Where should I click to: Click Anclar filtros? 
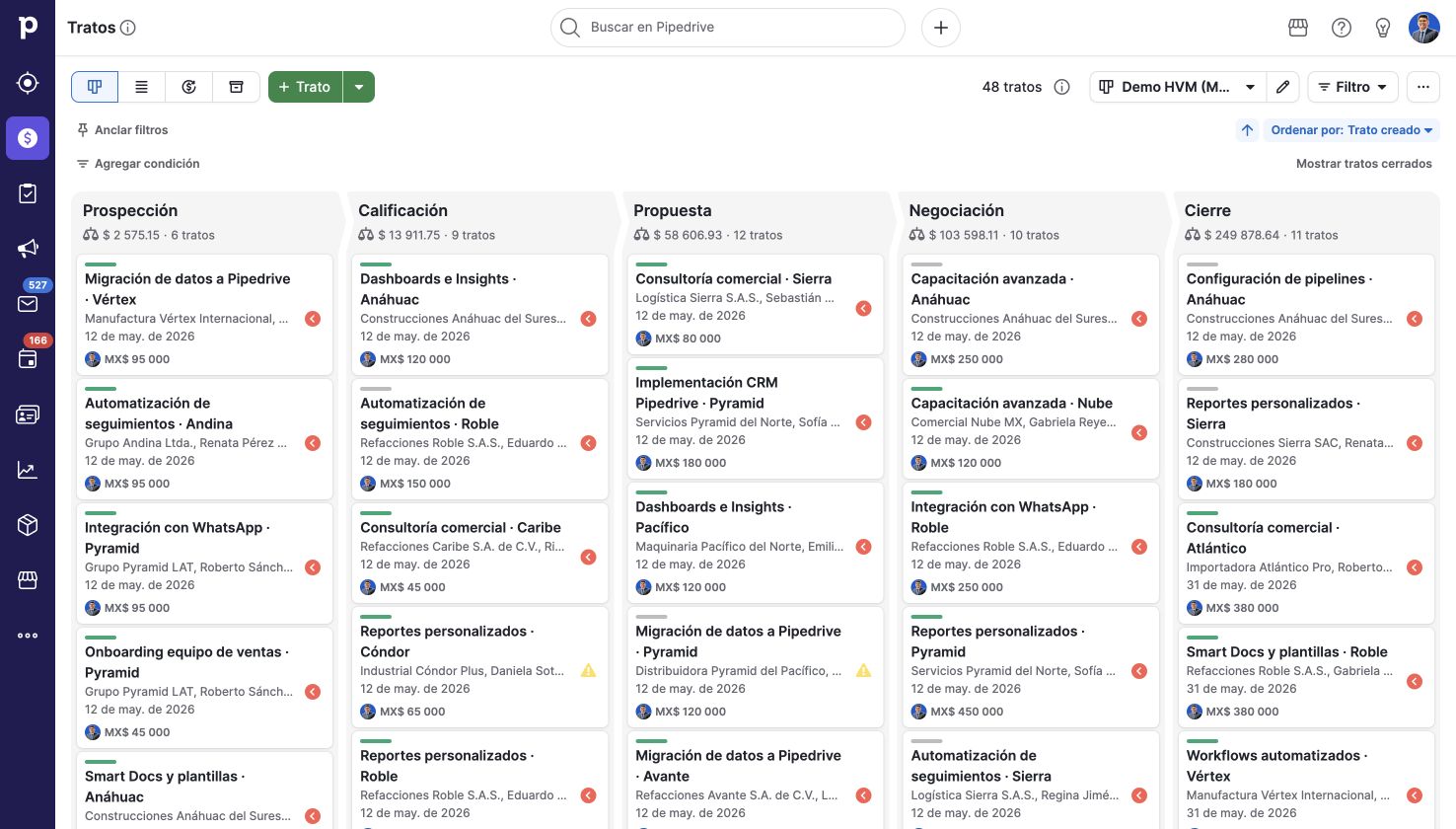[x=122, y=130]
